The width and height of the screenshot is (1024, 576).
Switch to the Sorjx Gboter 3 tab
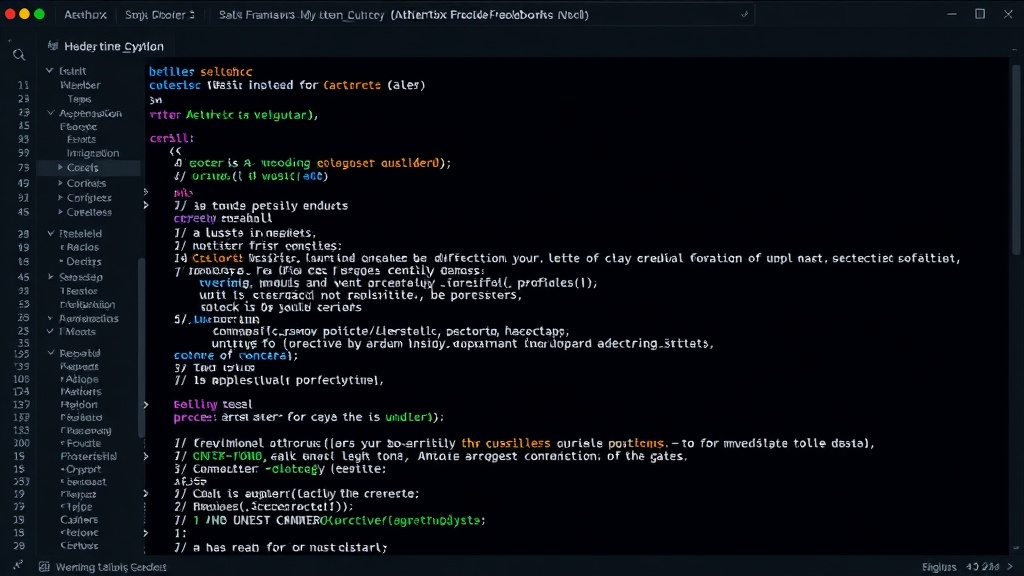tap(160, 14)
